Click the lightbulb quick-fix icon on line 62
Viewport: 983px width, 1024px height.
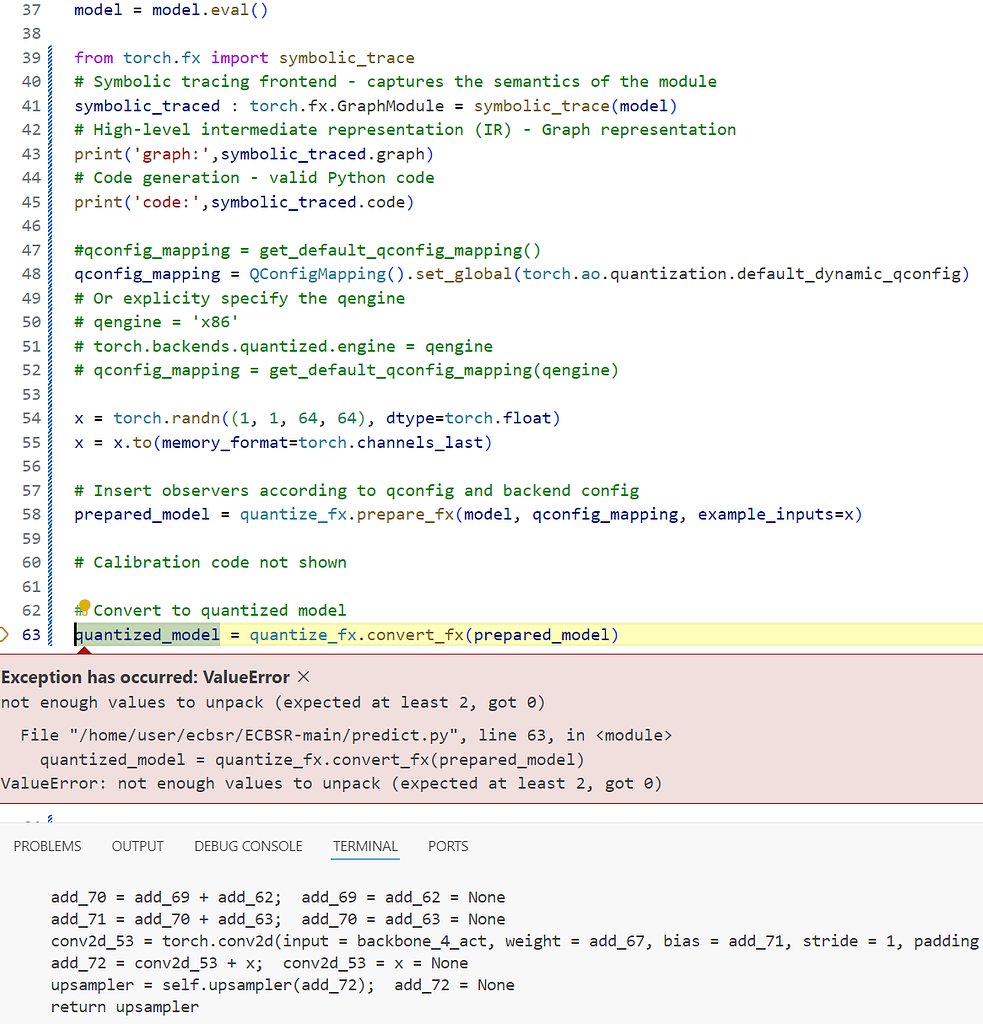coord(85,607)
